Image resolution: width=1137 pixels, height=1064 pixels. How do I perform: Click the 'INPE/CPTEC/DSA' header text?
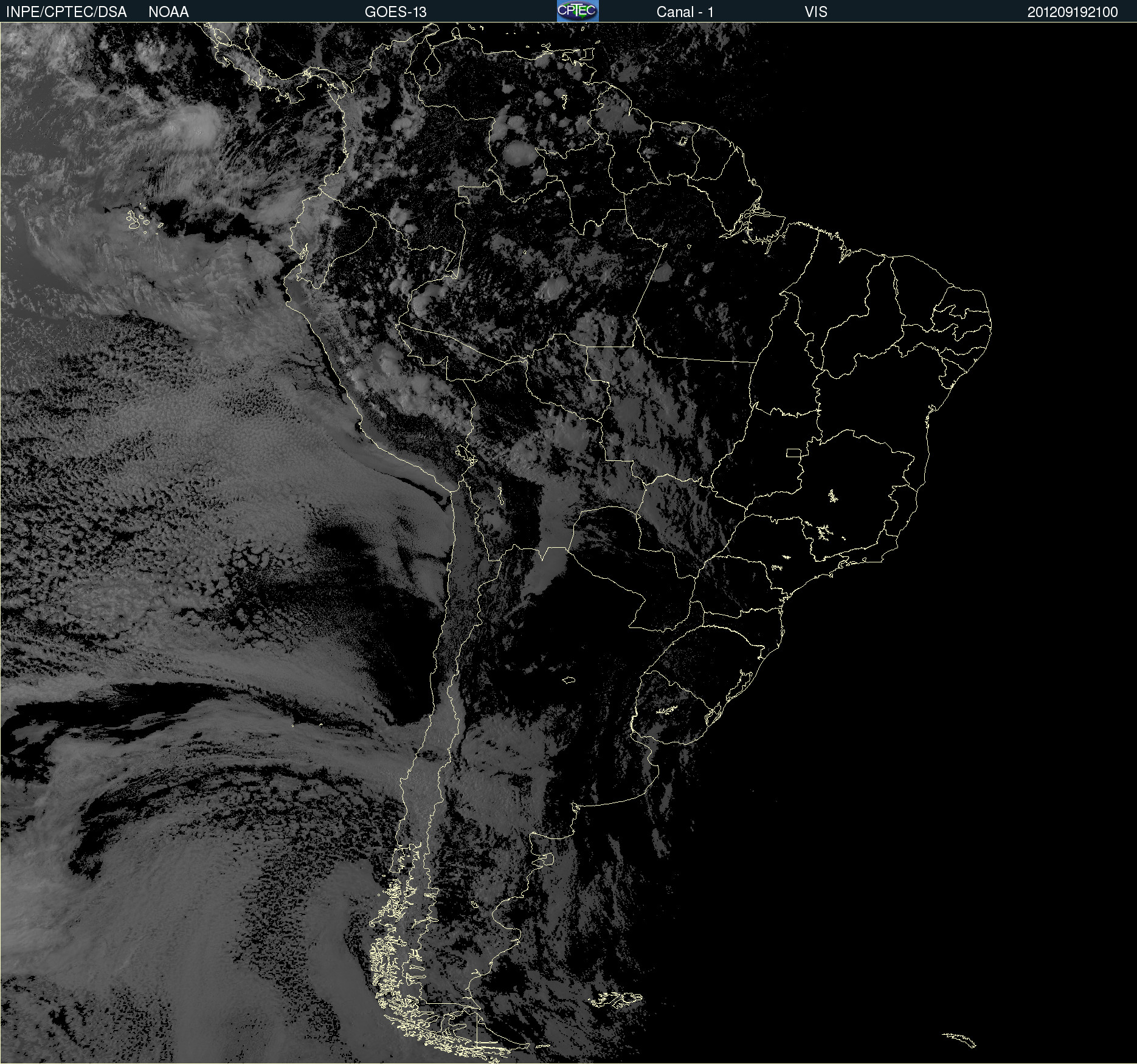[x=66, y=12]
